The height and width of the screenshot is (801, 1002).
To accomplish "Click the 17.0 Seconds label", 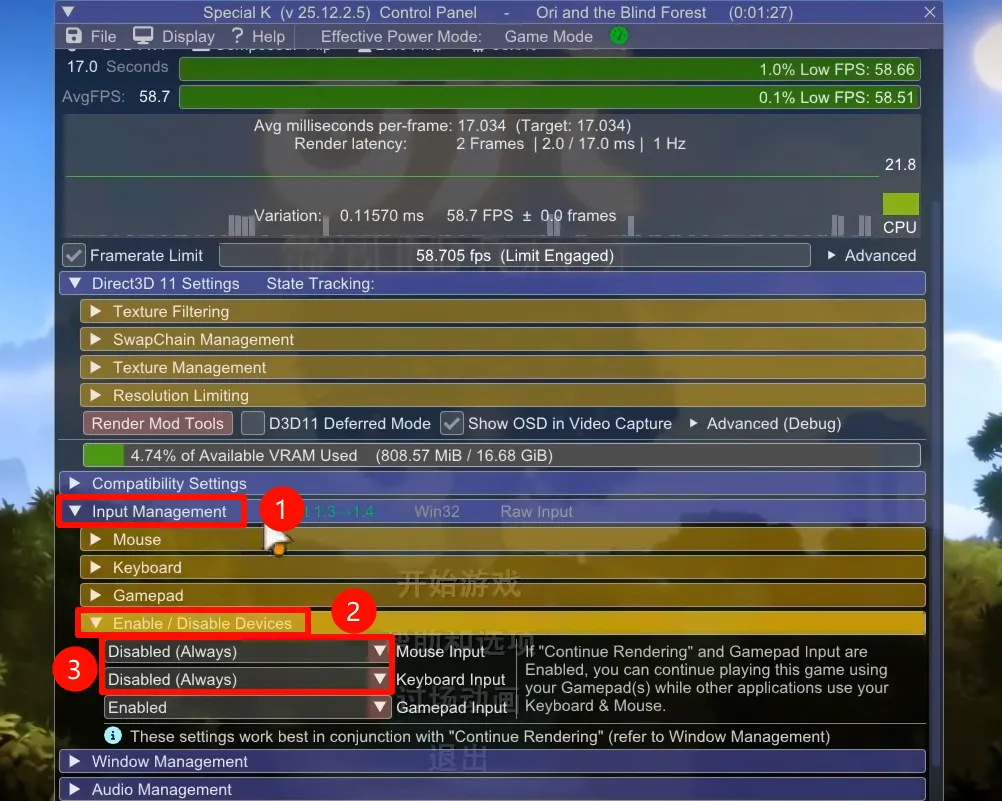I will (x=118, y=66).
